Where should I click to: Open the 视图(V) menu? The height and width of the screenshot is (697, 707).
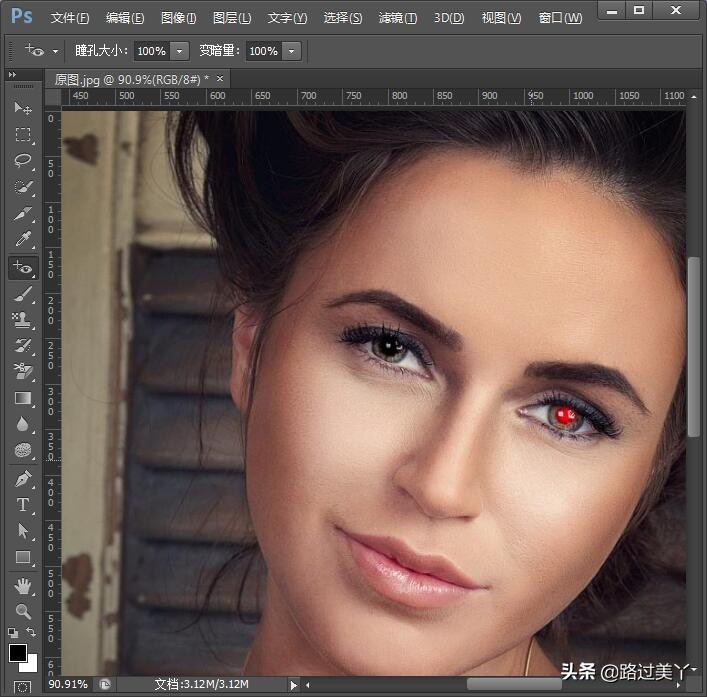point(501,18)
